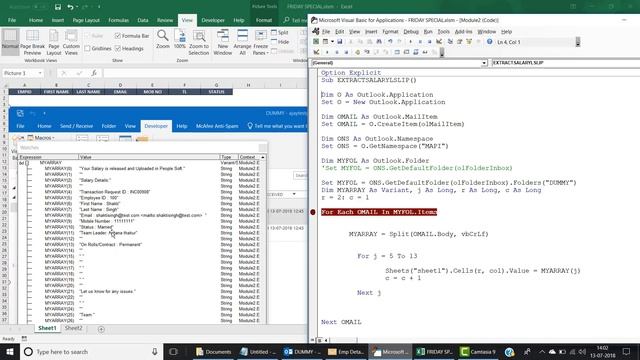Click the New Window button
Image resolution: width=640 pixels, height=360 pixels.
coord(222,42)
